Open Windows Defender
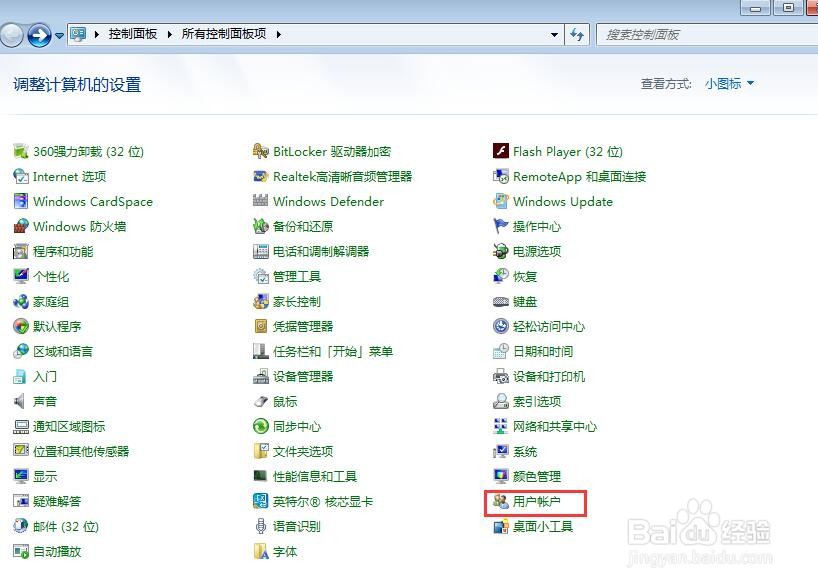Screen dimensions: 818x586 coord(331,201)
